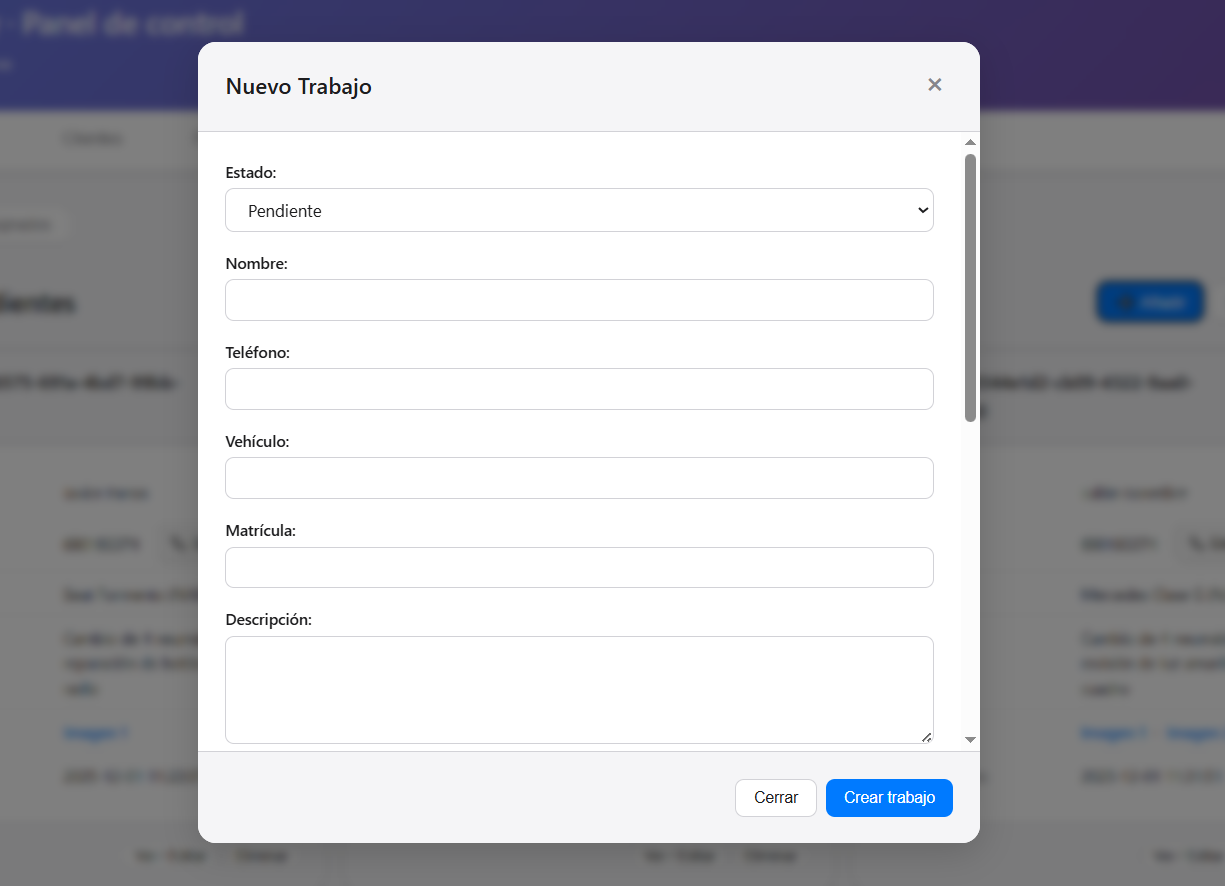
Task: Click into the Descripción text area
Action: [x=579, y=690]
